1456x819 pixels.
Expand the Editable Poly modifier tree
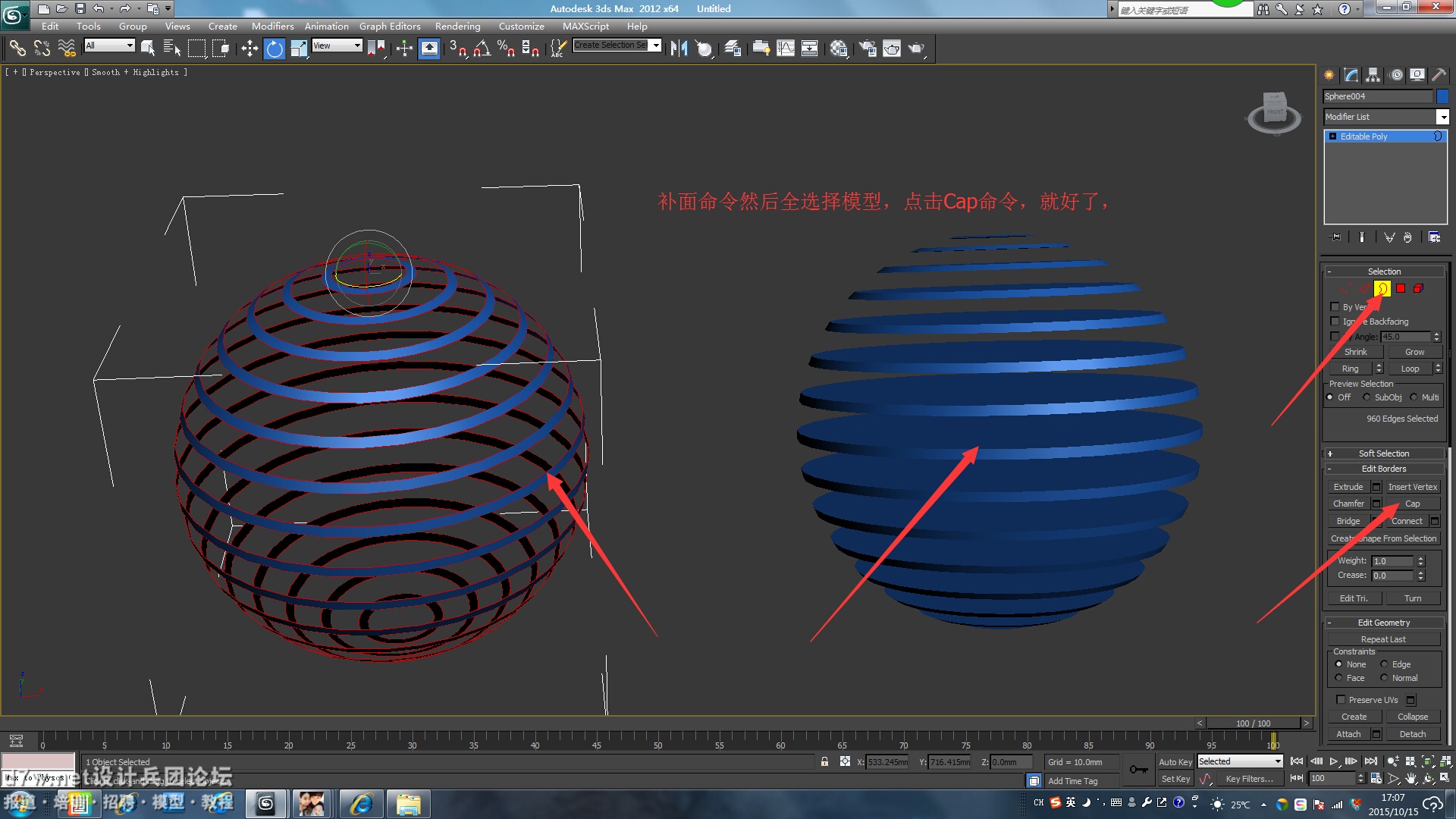[x=1332, y=136]
